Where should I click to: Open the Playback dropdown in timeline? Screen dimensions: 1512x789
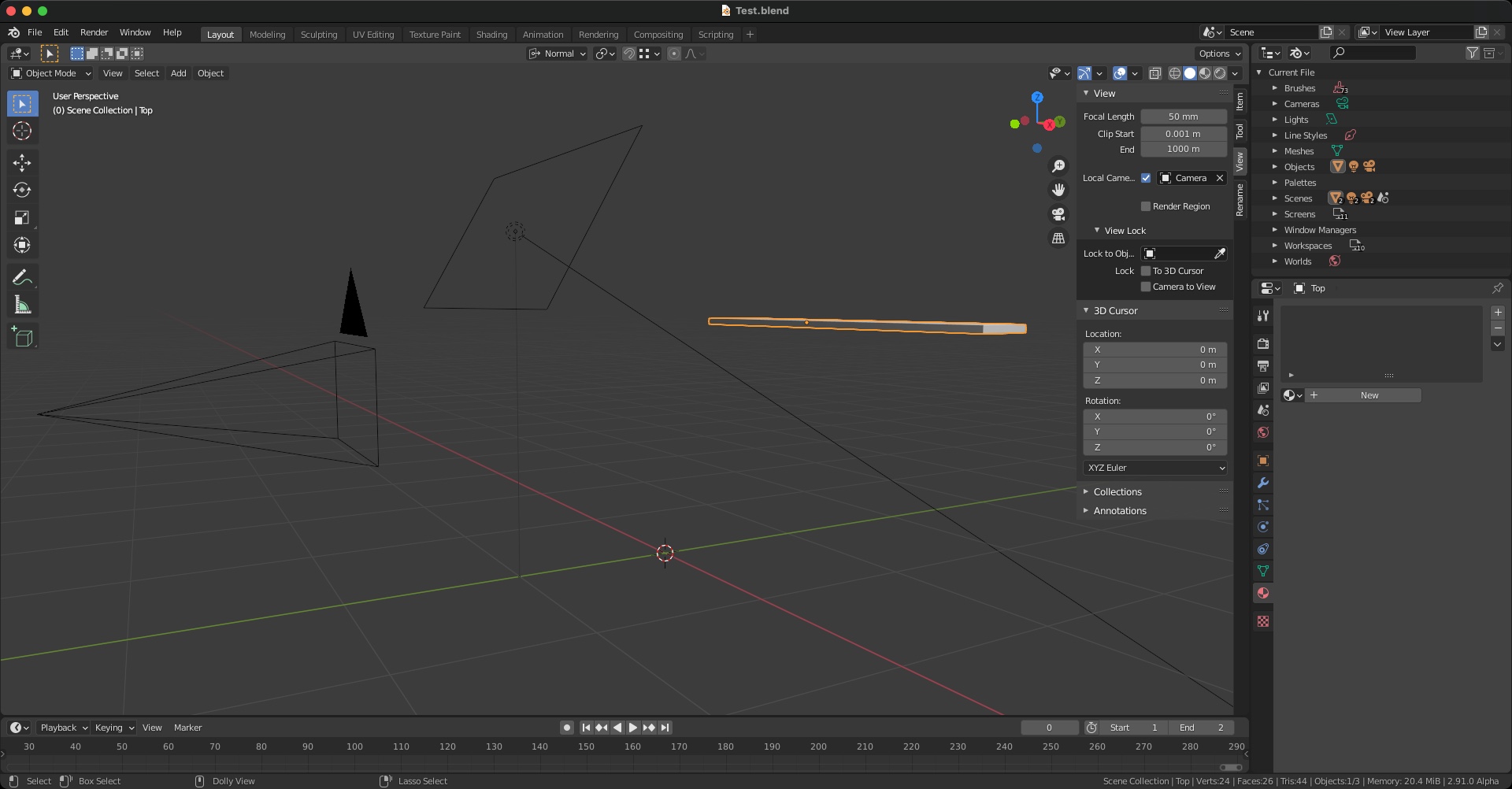coord(64,728)
